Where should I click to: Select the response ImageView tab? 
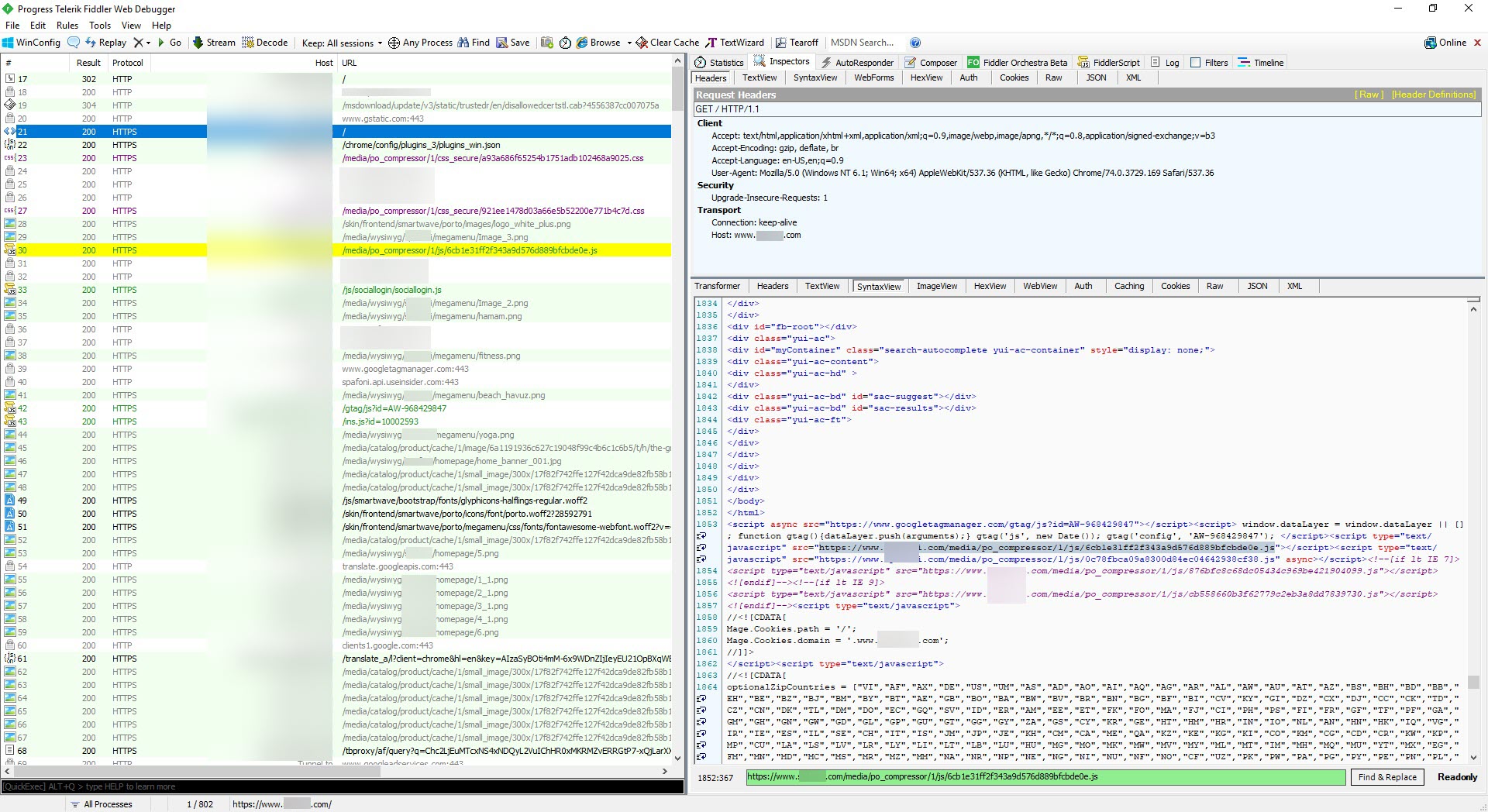coord(937,286)
